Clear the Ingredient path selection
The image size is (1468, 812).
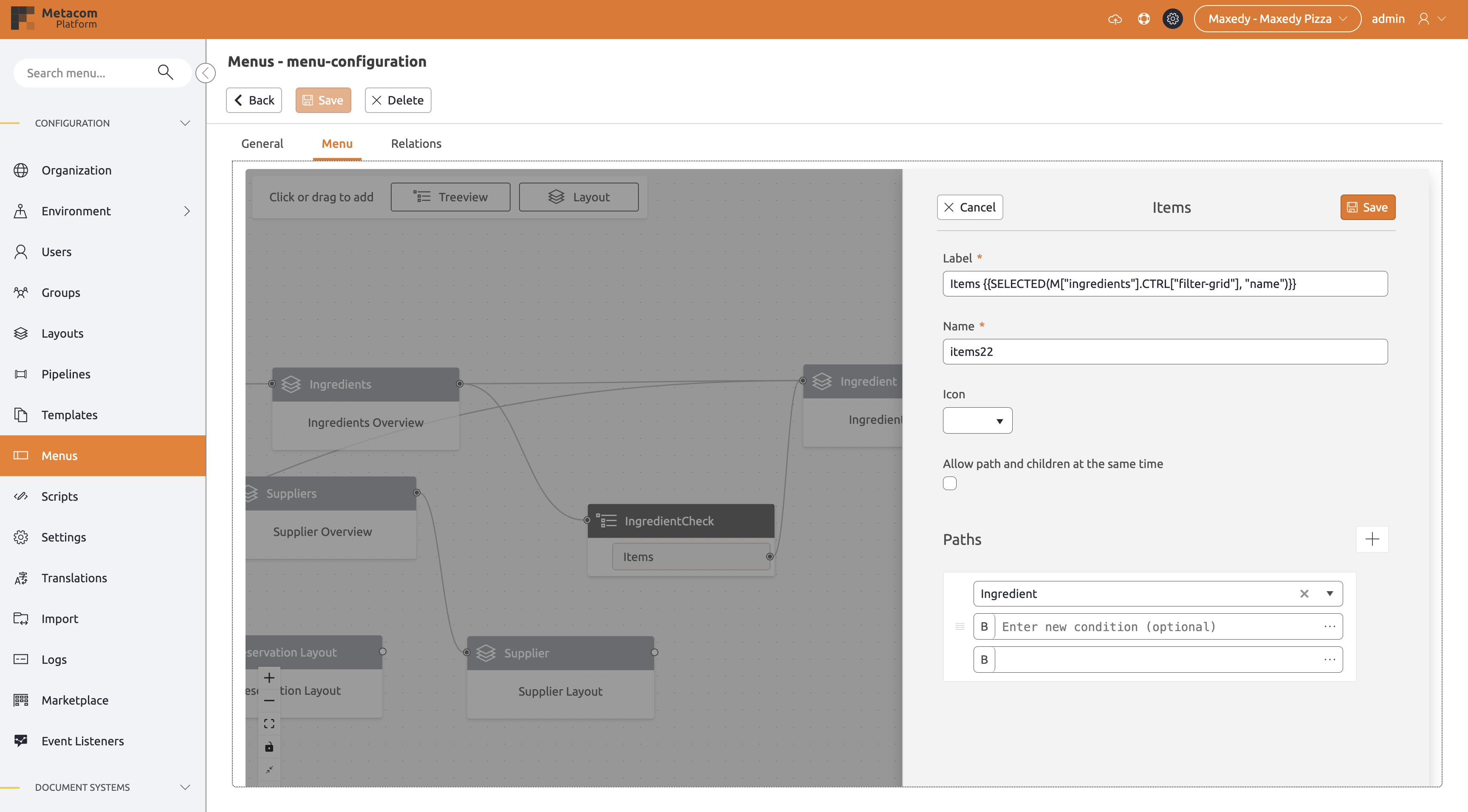1304,594
